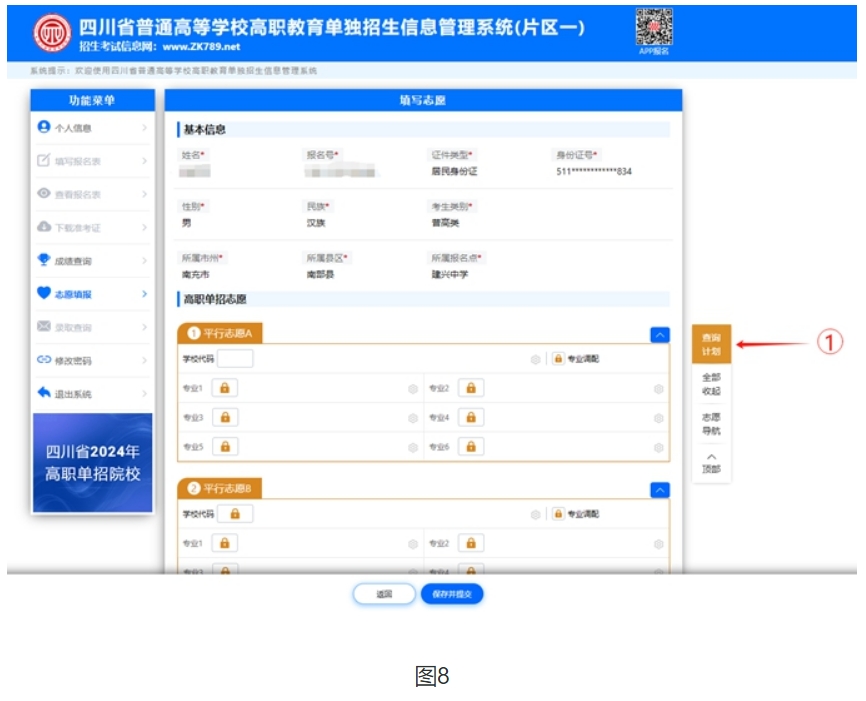Collapse the 平行志愿A section with blue chevron
This screenshot has width=866, height=701.
(x=659, y=335)
